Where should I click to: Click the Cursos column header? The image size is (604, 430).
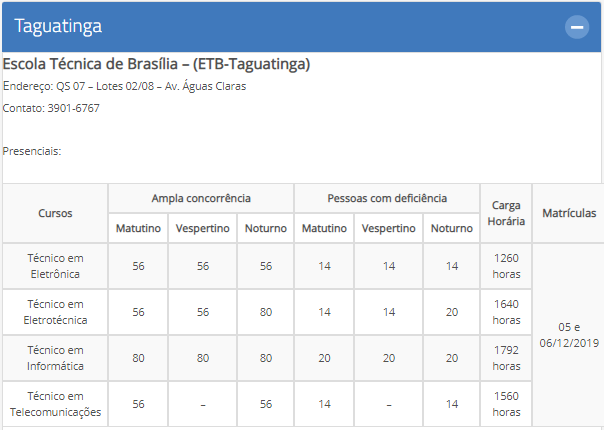(55, 213)
